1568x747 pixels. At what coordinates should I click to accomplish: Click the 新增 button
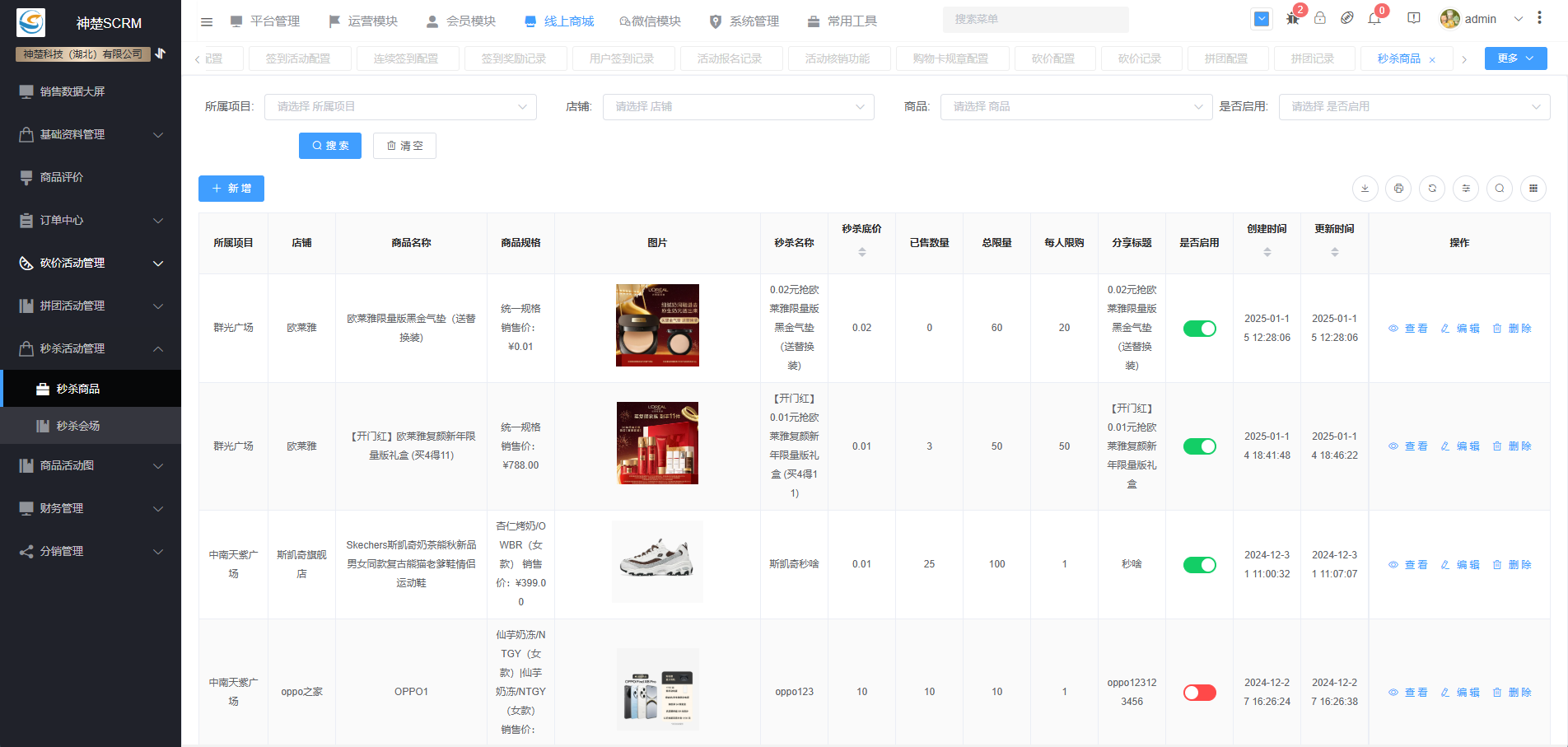click(231, 189)
